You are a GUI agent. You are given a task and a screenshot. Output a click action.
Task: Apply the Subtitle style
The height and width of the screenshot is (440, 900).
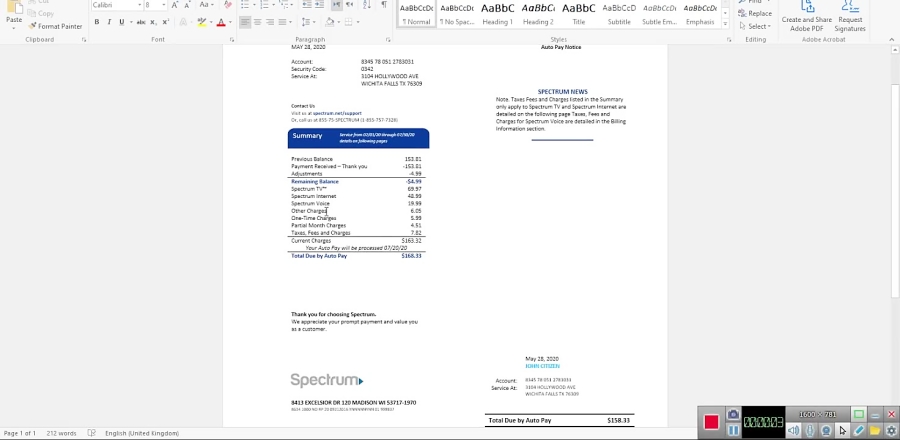click(619, 14)
